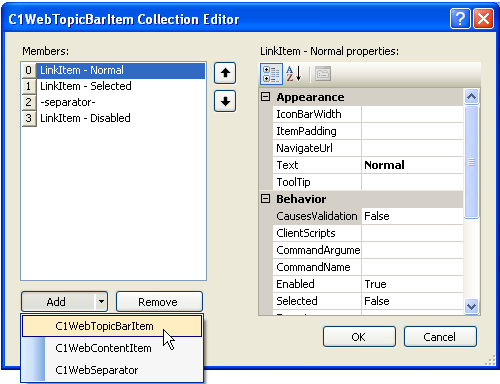Click the Help question mark button
500x384 pixels.
tap(460, 19)
